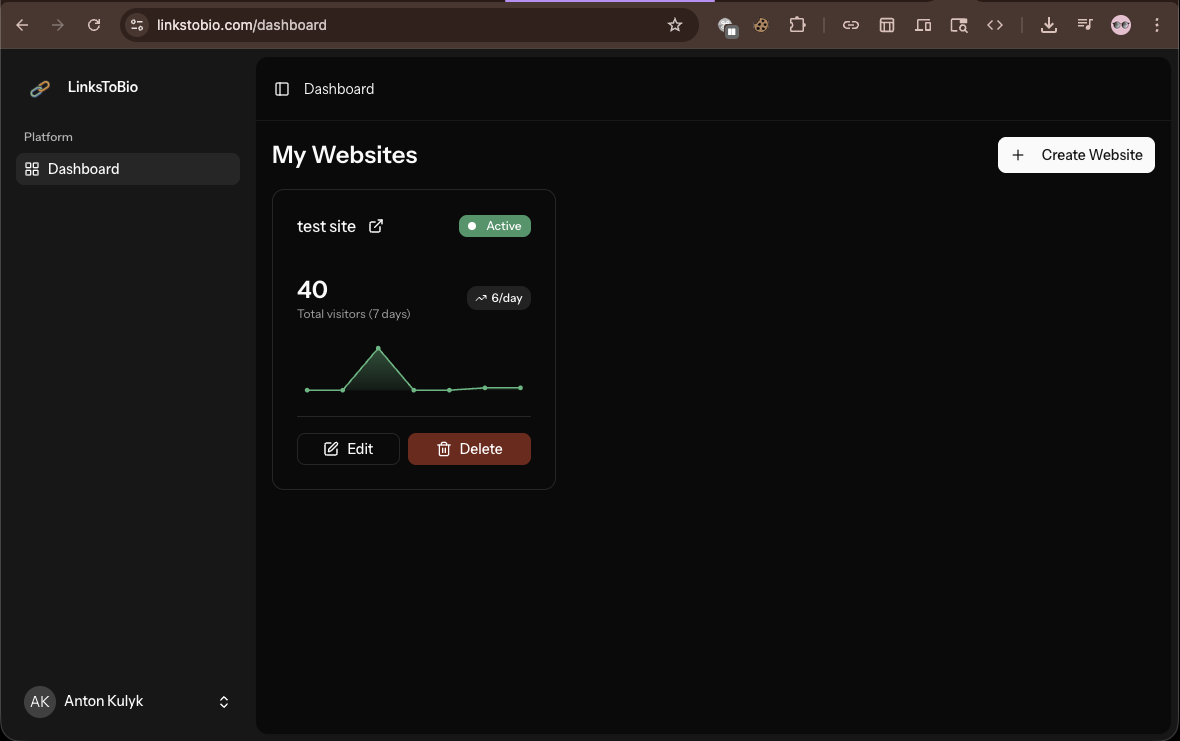1180x741 pixels.
Task: Click the trend arrow on the 6/day badge
Action: (481, 297)
